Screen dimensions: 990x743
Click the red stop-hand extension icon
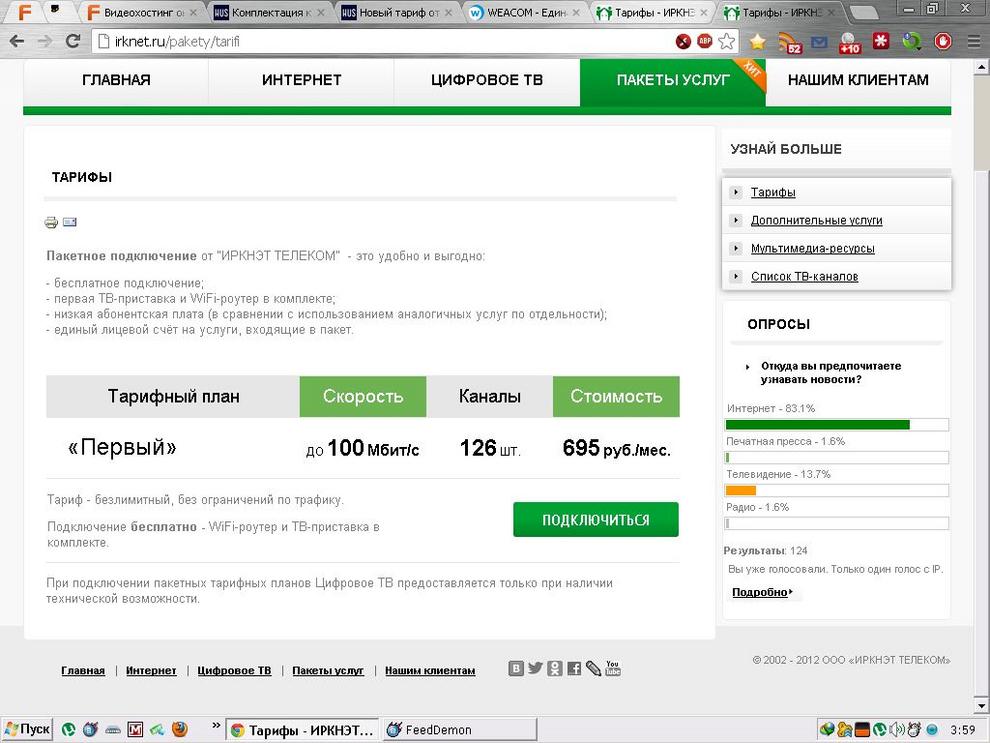943,42
